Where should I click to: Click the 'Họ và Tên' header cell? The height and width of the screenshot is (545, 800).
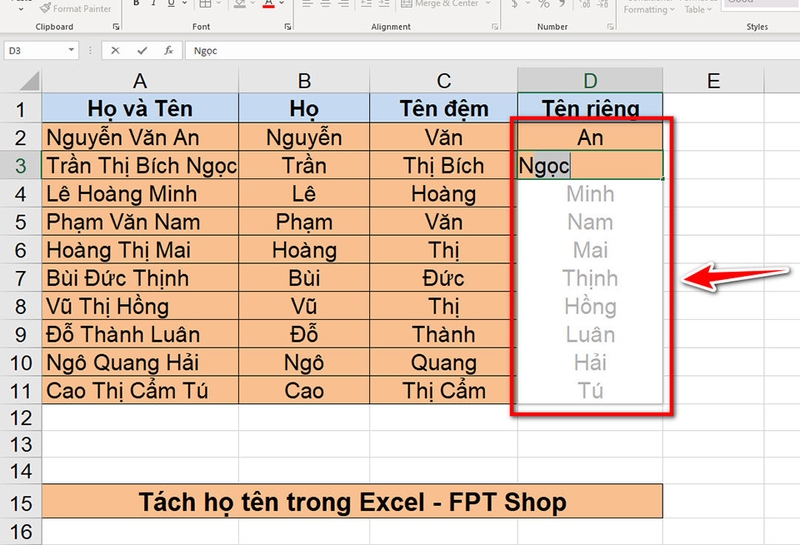pos(140,109)
